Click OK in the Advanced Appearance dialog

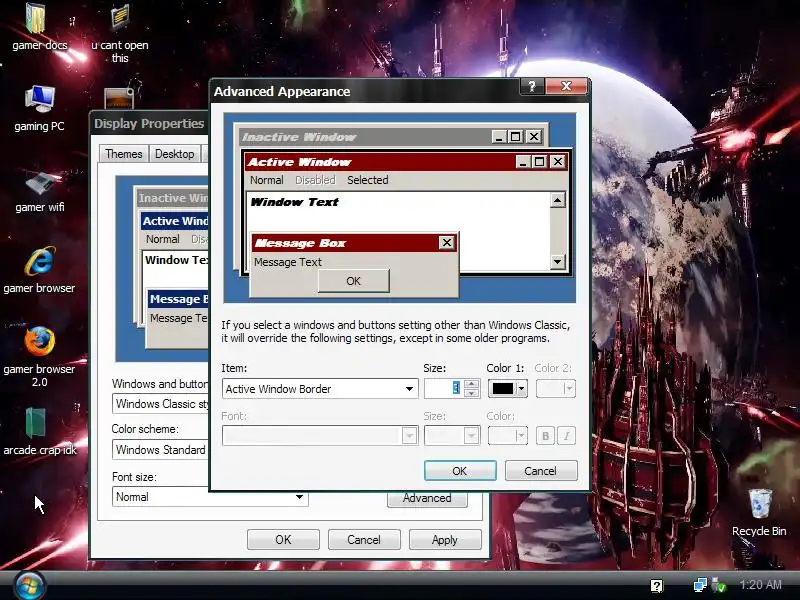[x=460, y=470]
